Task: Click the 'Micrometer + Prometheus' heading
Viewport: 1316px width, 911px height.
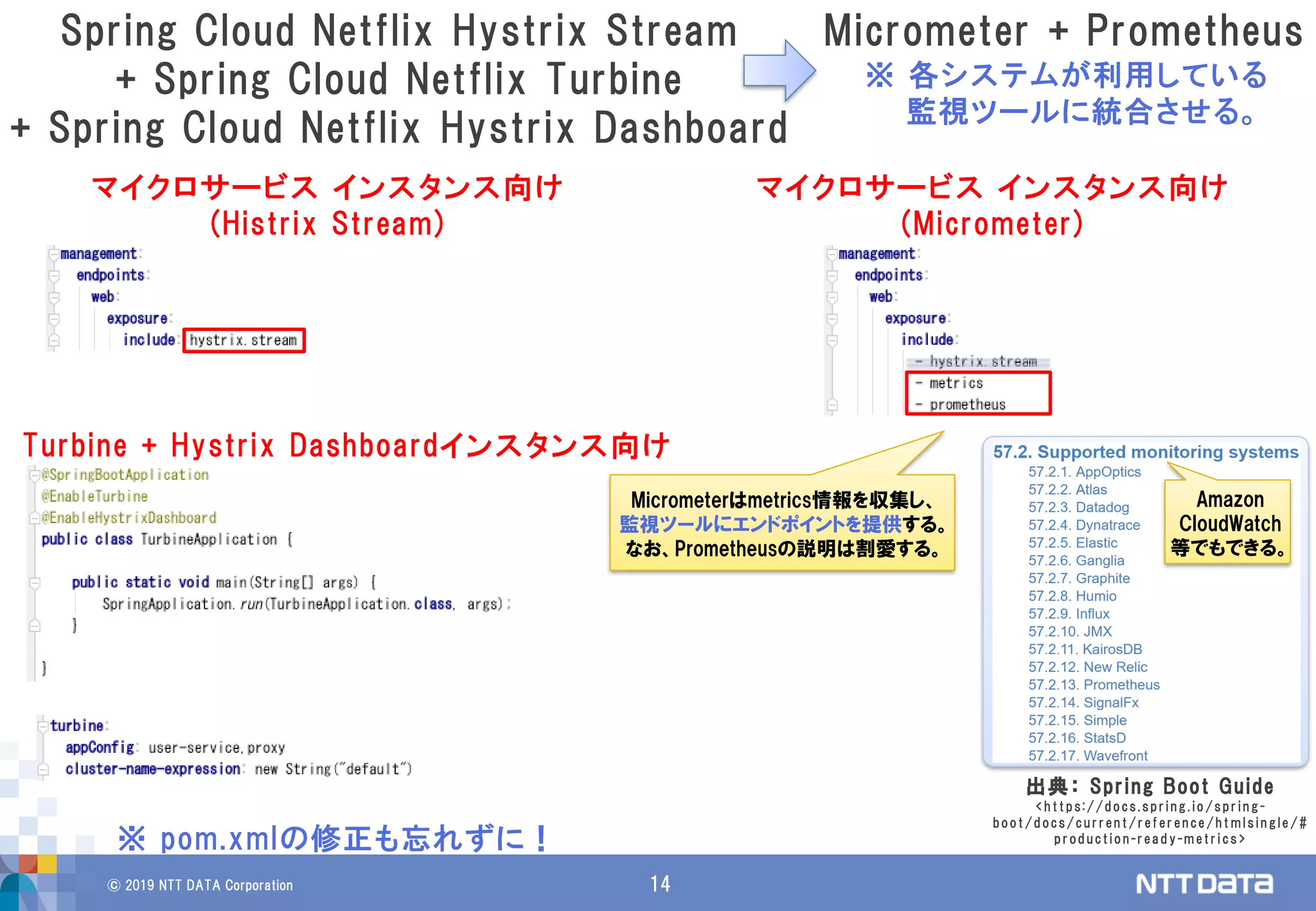Action: click(x=1063, y=31)
